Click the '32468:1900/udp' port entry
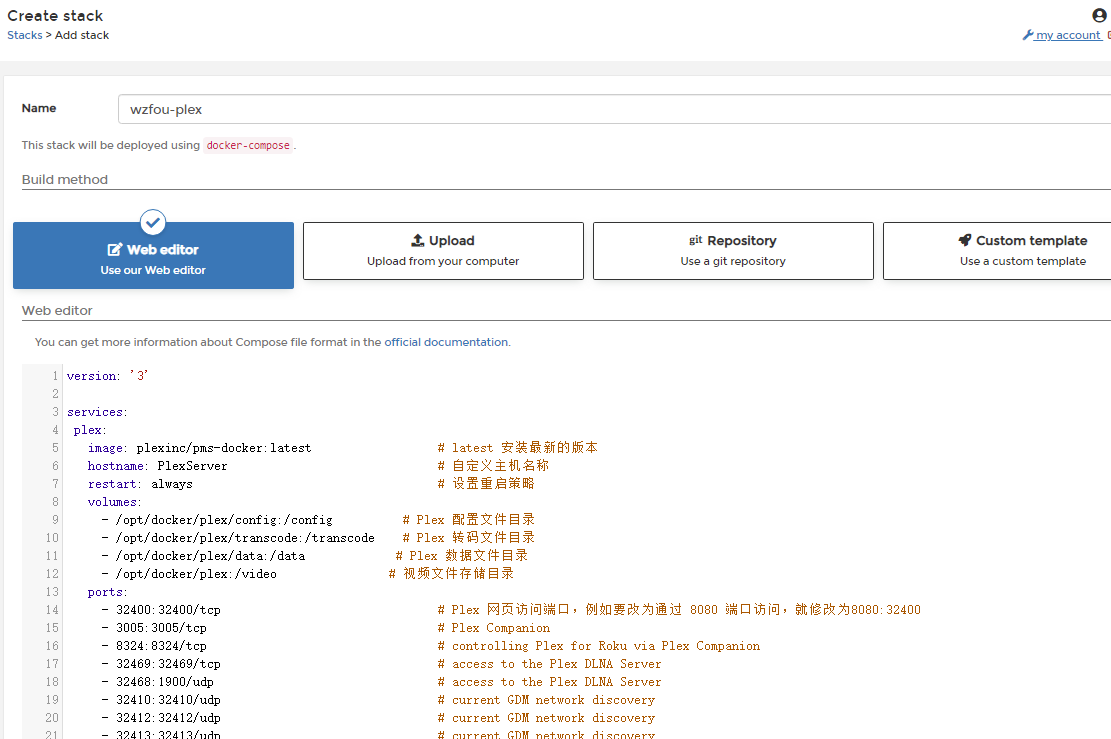The image size is (1111, 739). click(x=164, y=682)
